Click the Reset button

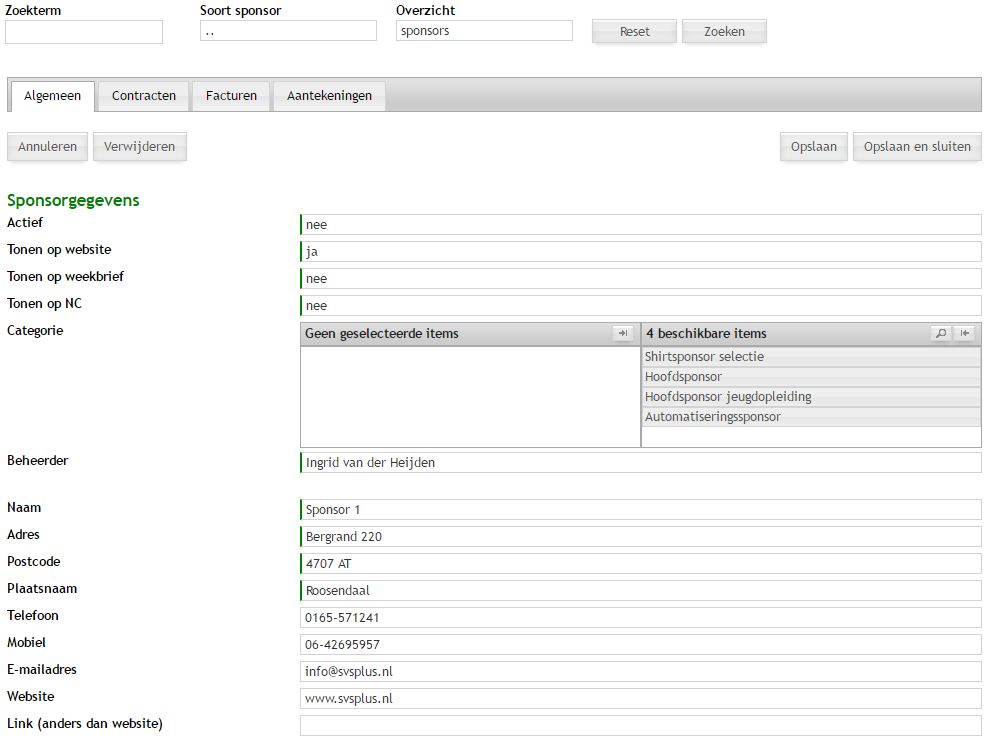click(634, 32)
